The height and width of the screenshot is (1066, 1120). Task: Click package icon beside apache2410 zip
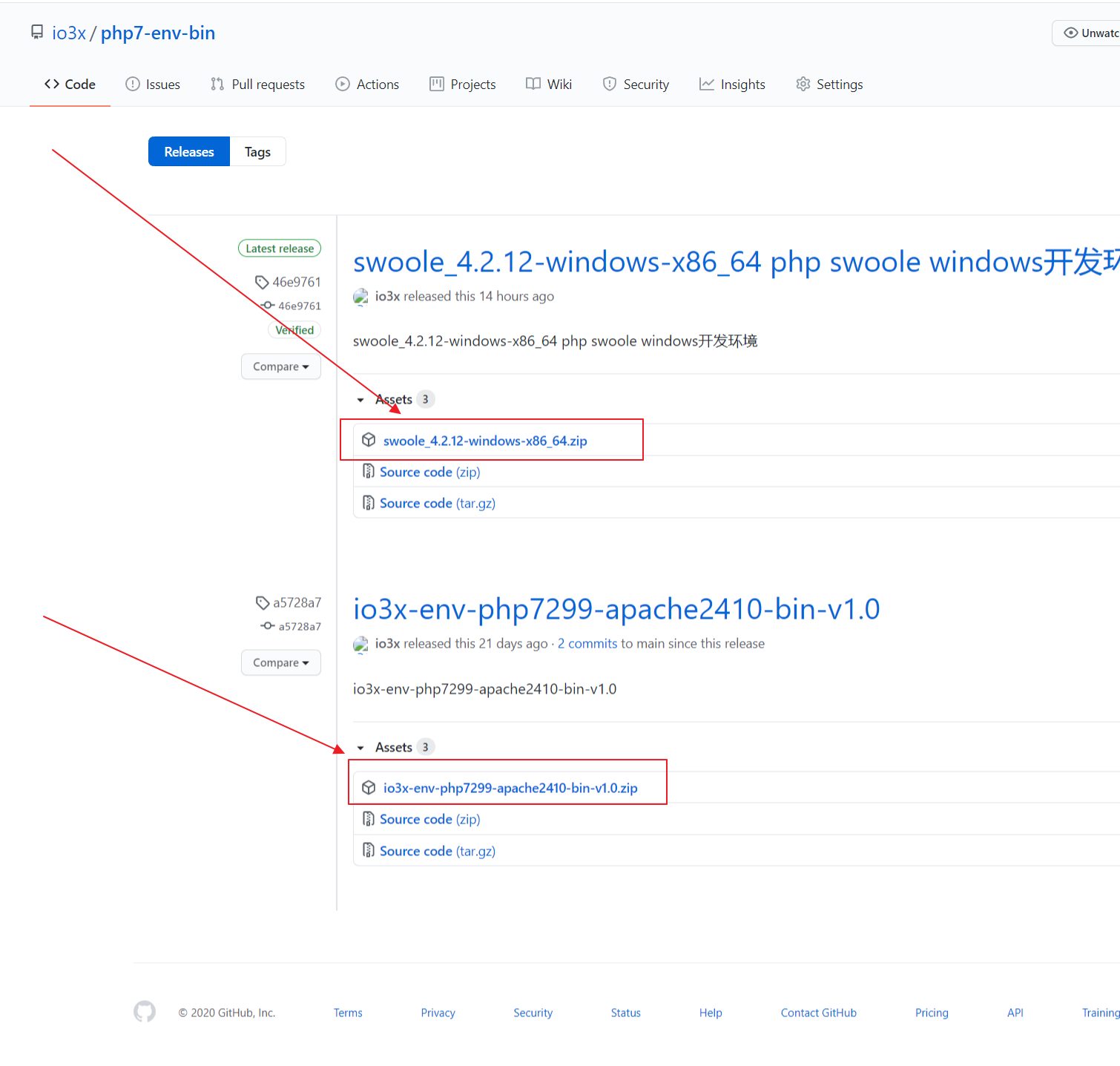(369, 787)
